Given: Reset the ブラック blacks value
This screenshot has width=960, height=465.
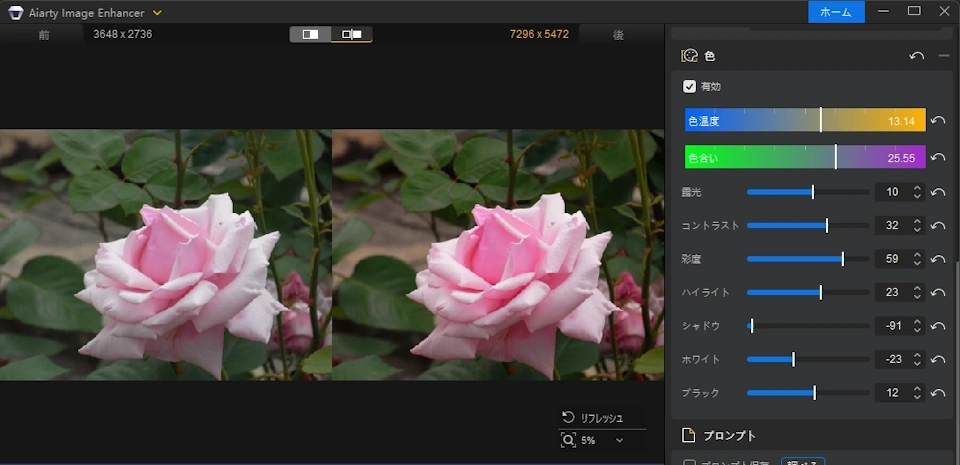Looking at the screenshot, I should click(x=938, y=393).
